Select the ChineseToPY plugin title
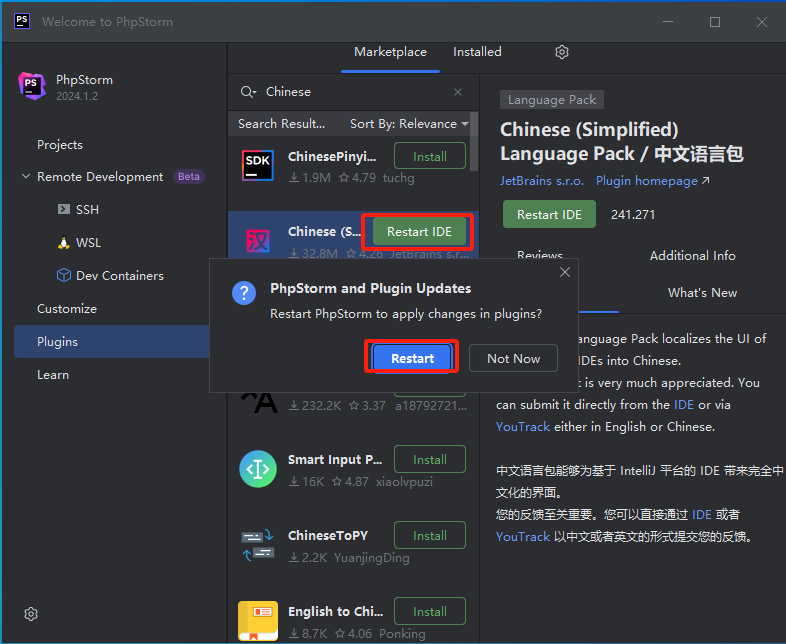Screen dimensions: 786x644 point(328,536)
